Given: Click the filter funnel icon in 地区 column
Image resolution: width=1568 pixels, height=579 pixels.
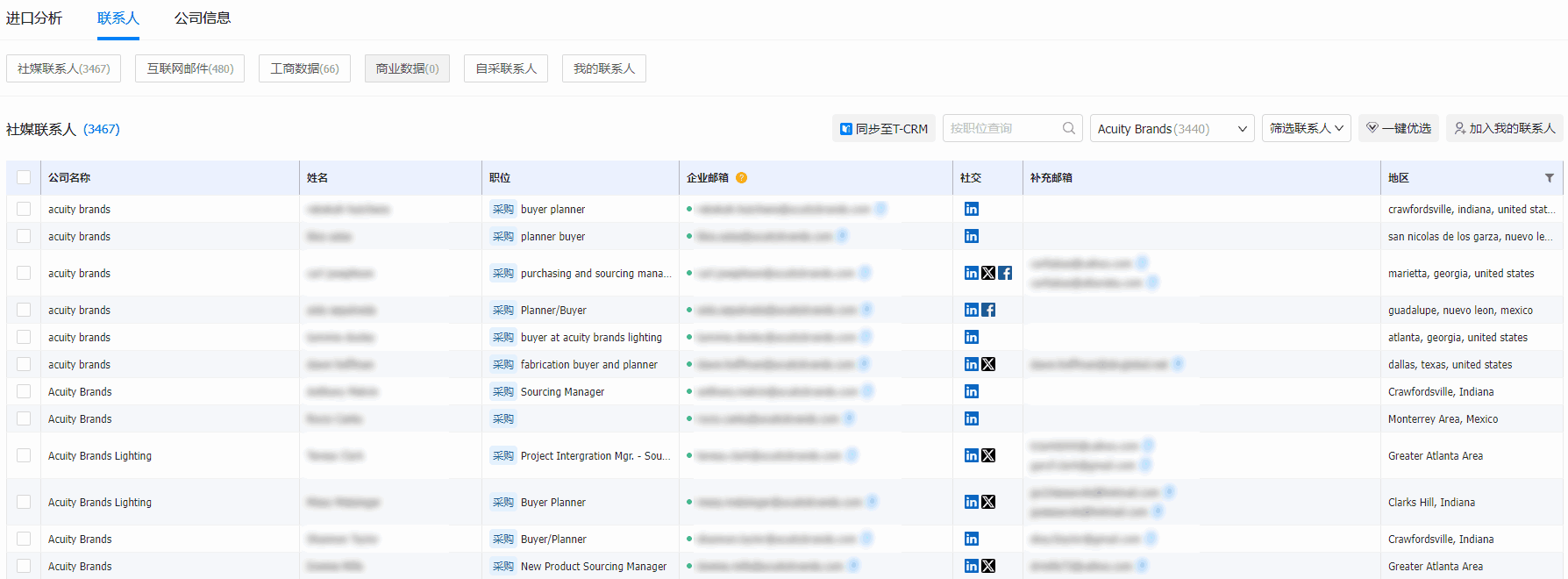Looking at the screenshot, I should point(1549,178).
